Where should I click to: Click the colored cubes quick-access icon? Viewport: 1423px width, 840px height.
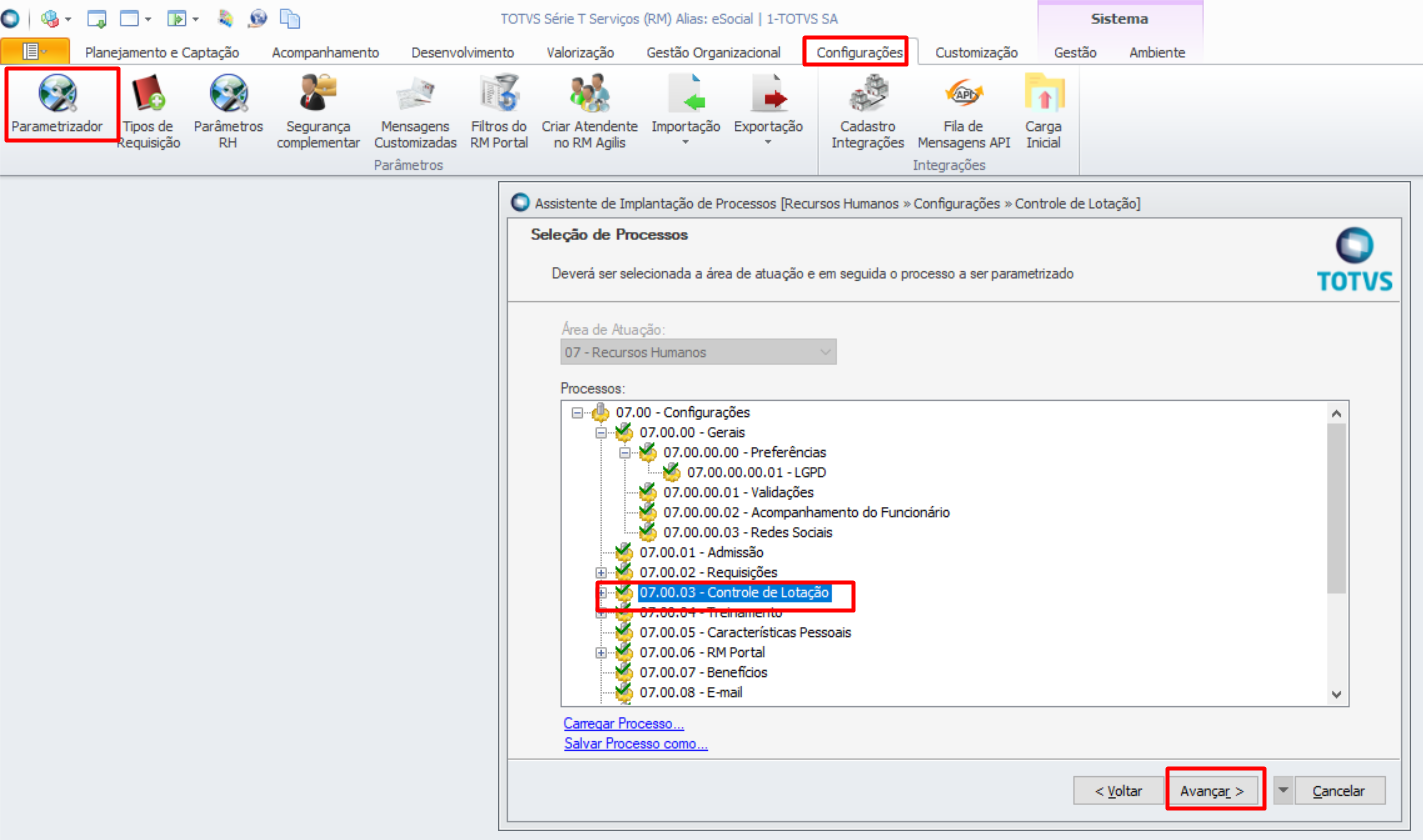(x=49, y=18)
